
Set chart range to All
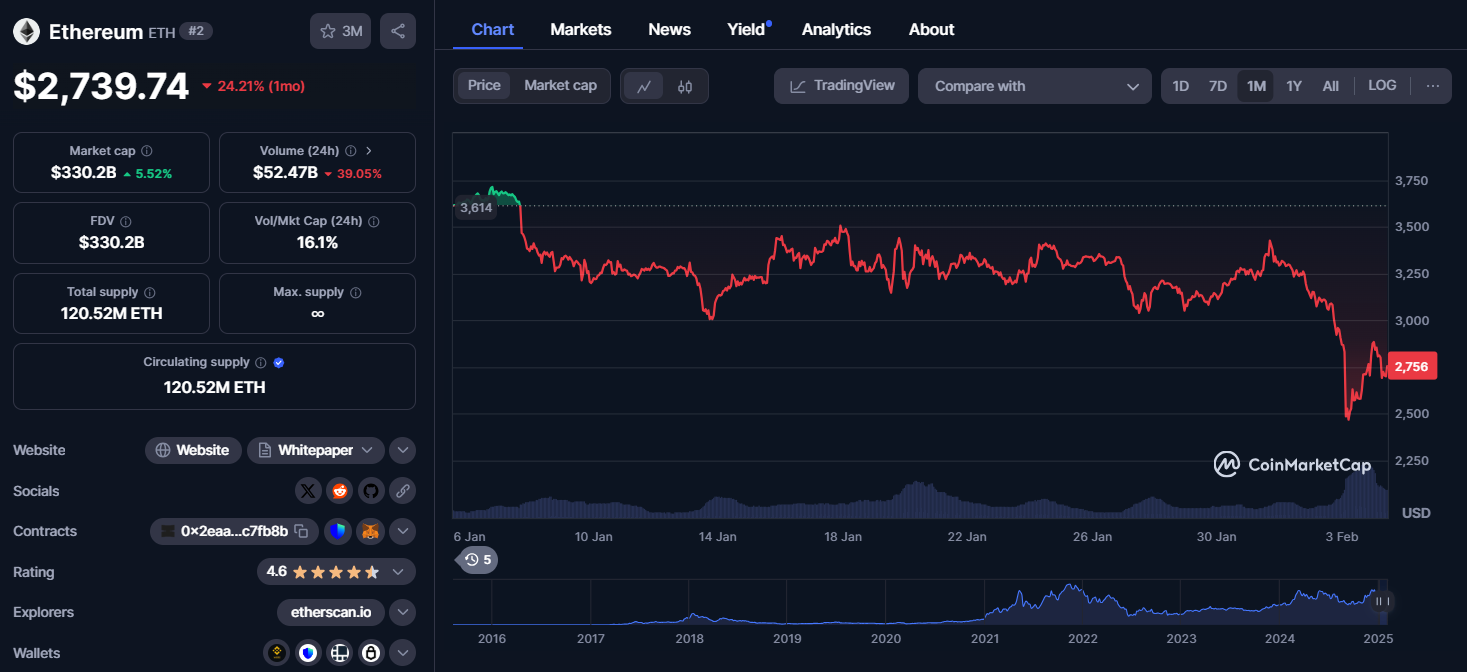pos(1331,86)
